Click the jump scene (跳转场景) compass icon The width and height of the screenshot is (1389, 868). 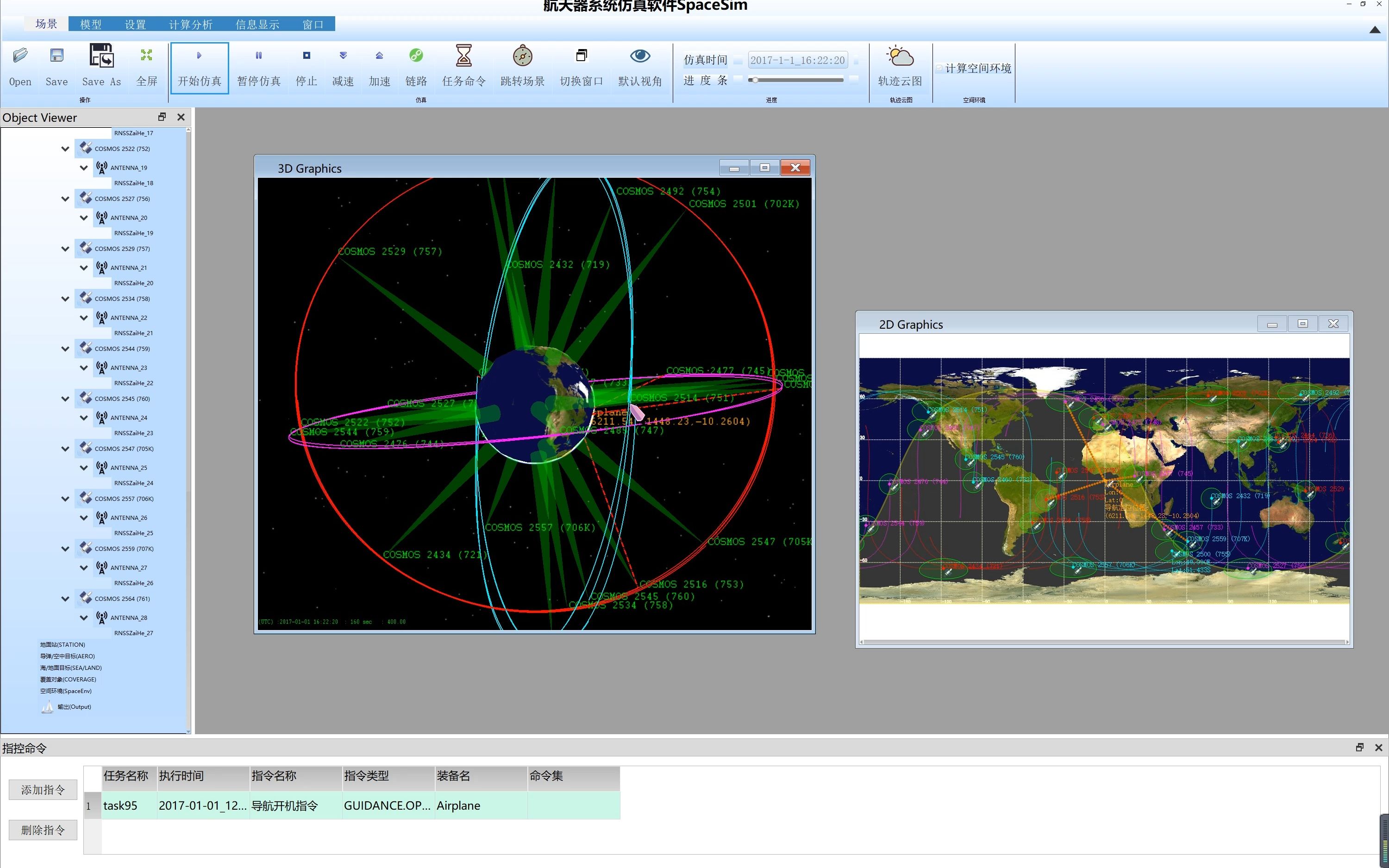[x=522, y=56]
